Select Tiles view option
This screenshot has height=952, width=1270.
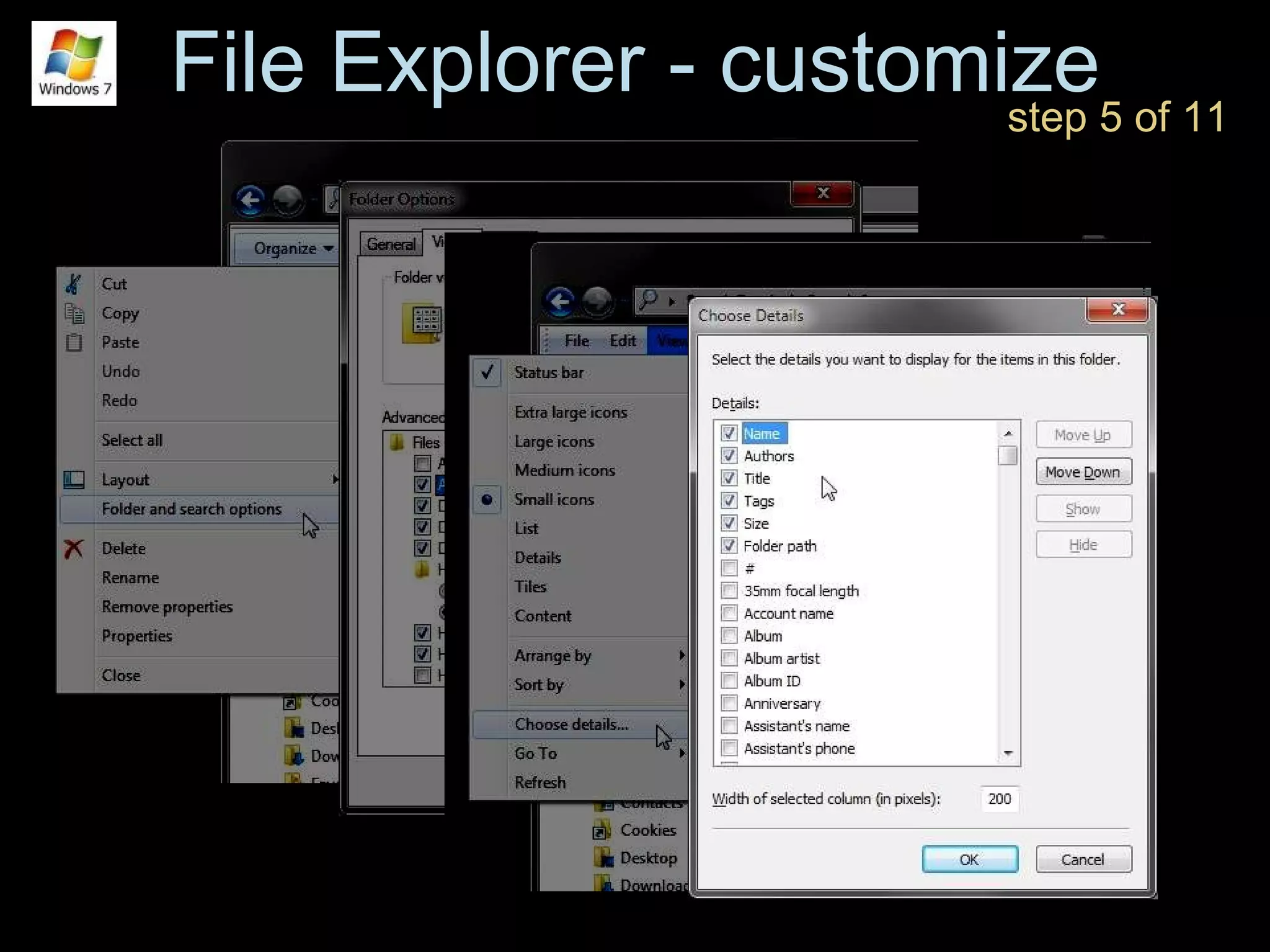pos(531,587)
